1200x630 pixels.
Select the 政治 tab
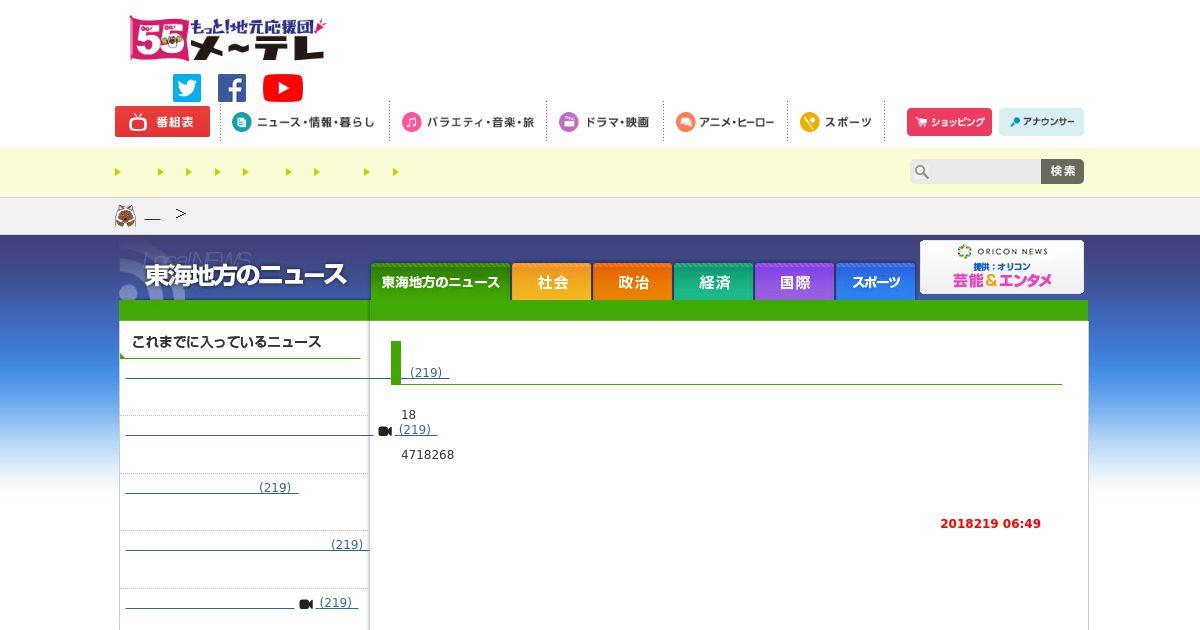633,282
